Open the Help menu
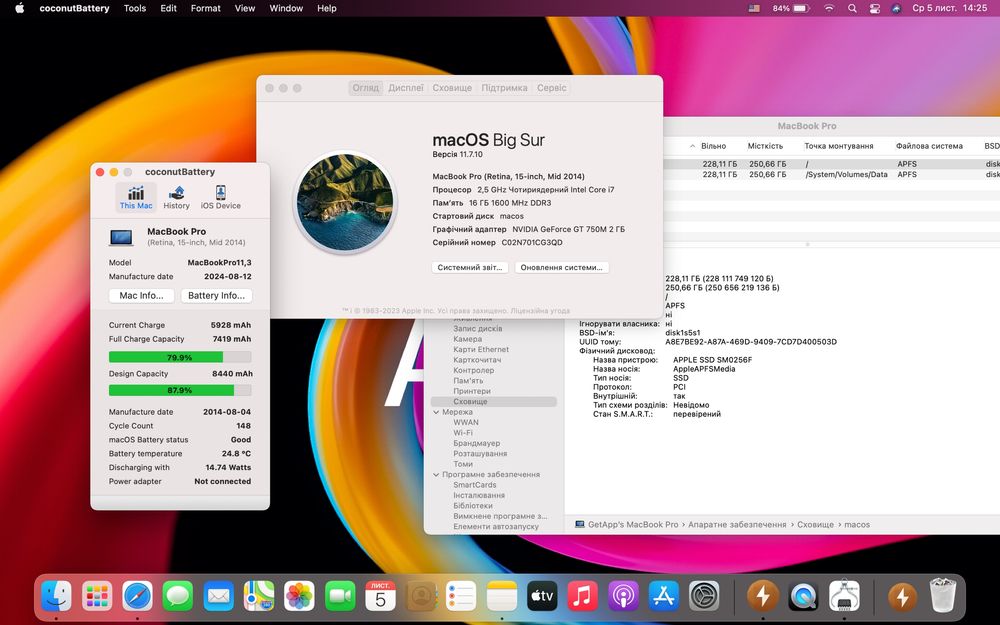Viewport: 1000px width, 625px height. (x=327, y=8)
